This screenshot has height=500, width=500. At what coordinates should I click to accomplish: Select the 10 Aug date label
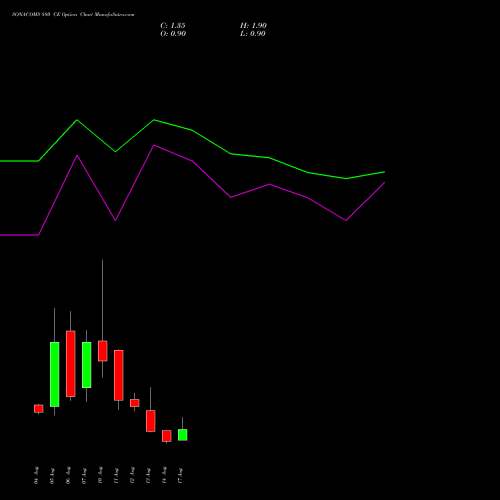click(x=100, y=475)
